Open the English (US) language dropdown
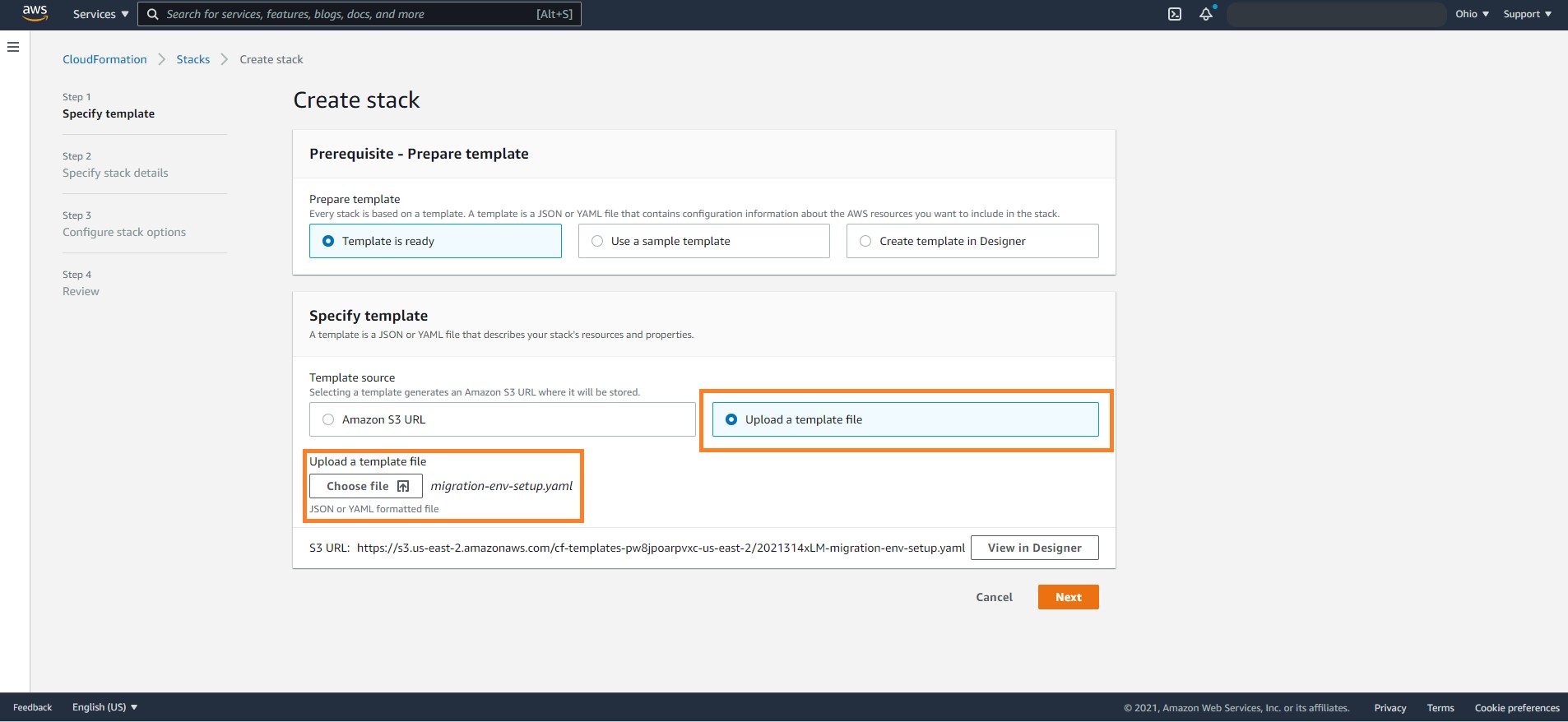The width and height of the screenshot is (1568, 722). tap(104, 707)
